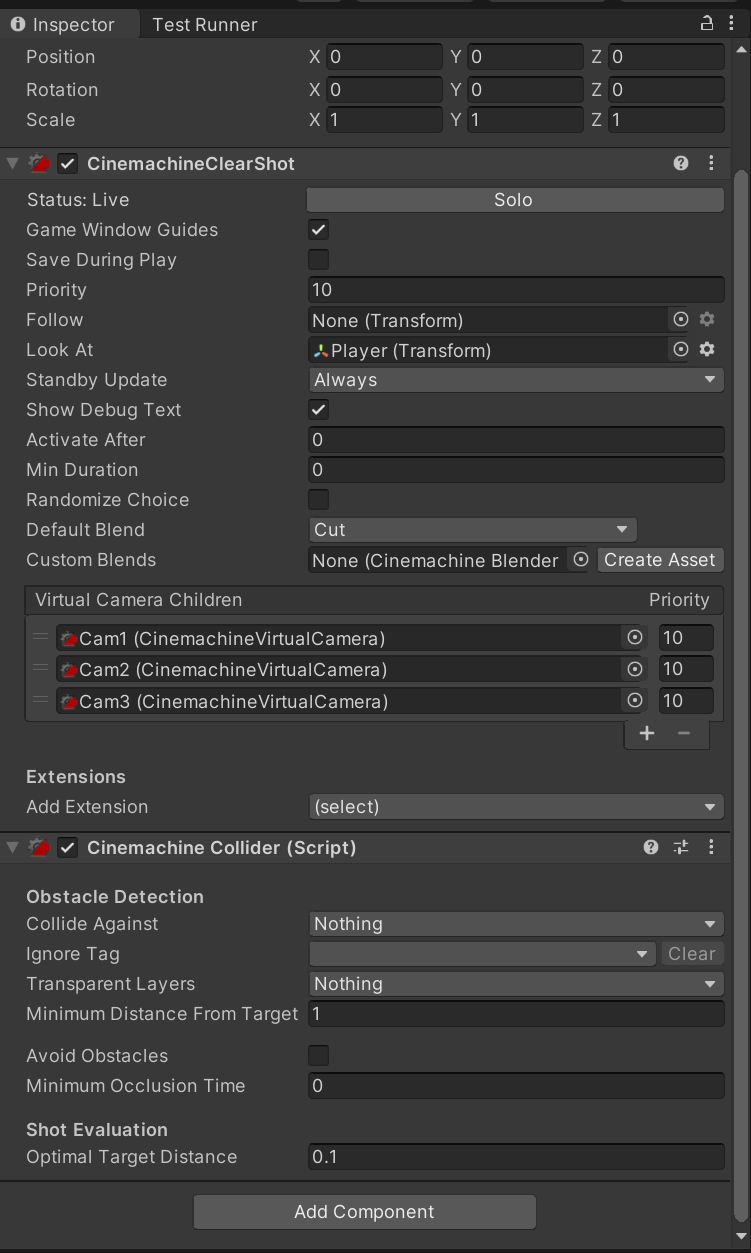Open object picker for Cam2 entry

click(634, 669)
